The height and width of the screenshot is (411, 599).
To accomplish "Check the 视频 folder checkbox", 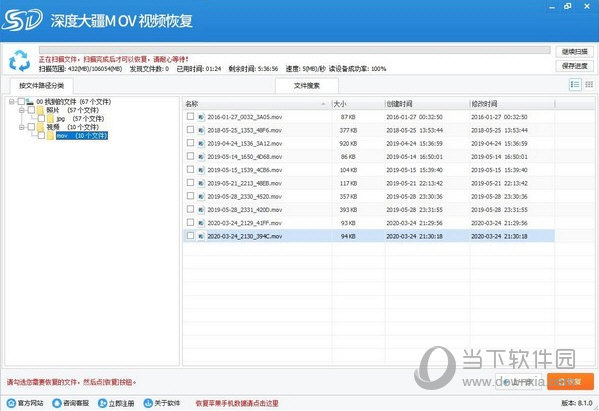I will (31, 126).
